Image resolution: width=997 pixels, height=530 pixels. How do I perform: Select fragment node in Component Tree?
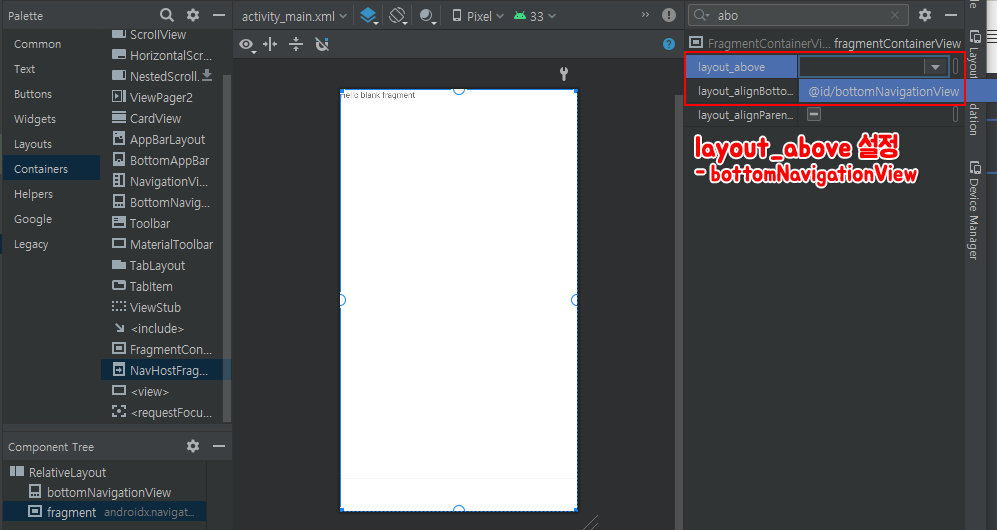coord(105,512)
